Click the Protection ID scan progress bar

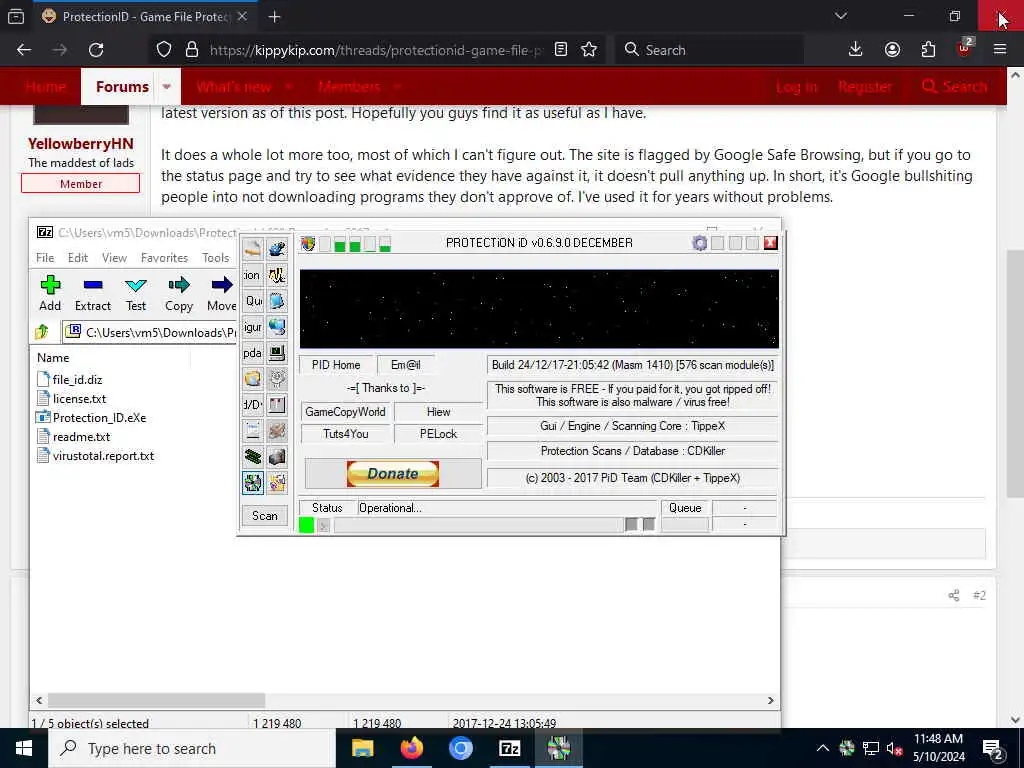click(x=478, y=524)
